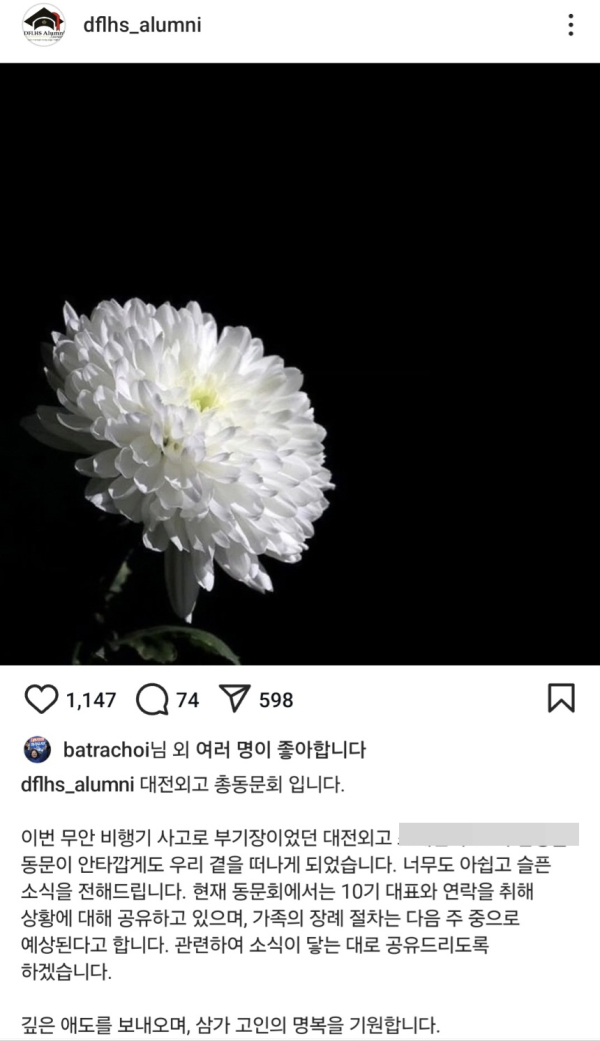Open the three-dot options menu
Image resolution: width=600 pixels, height=1041 pixels.
(x=571, y=25)
